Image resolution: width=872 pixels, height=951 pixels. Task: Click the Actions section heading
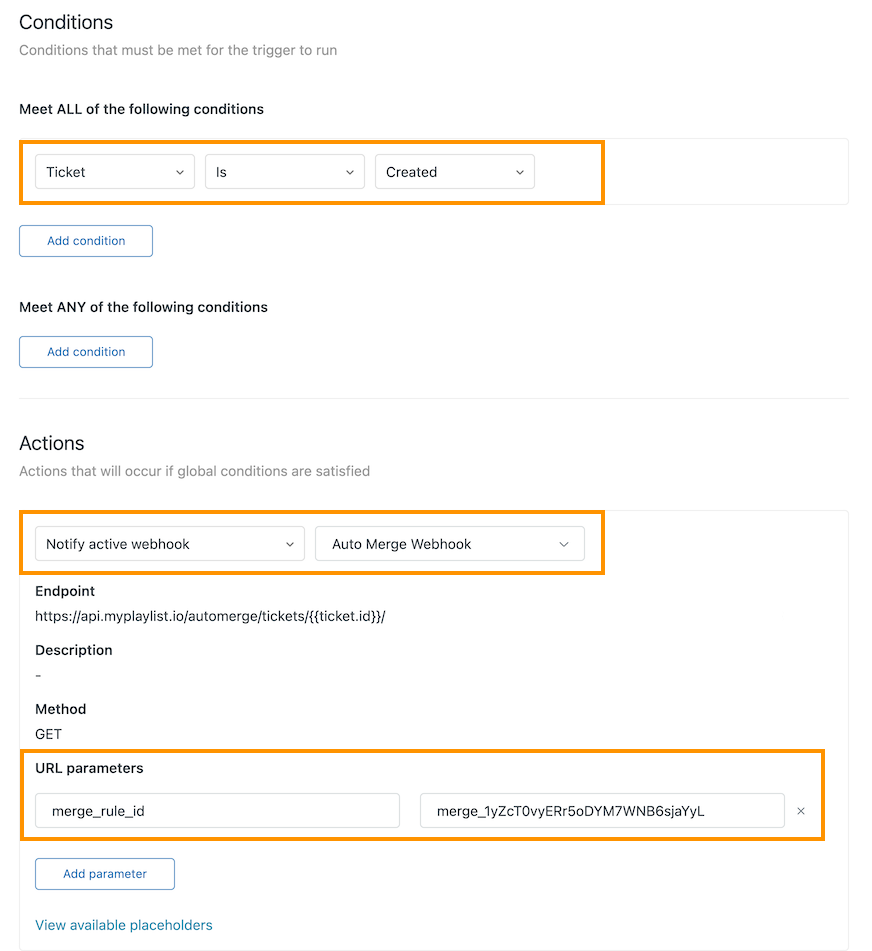[52, 443]
